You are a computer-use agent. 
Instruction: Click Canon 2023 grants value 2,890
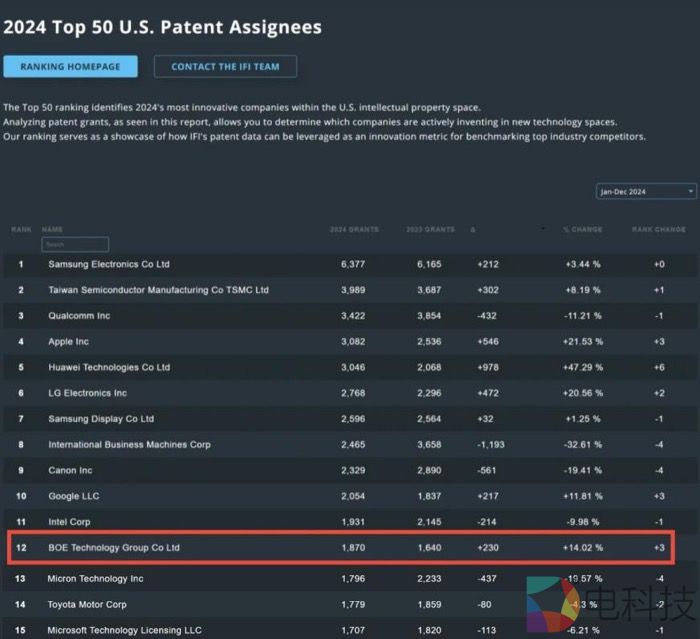click(x=429, y=470)
